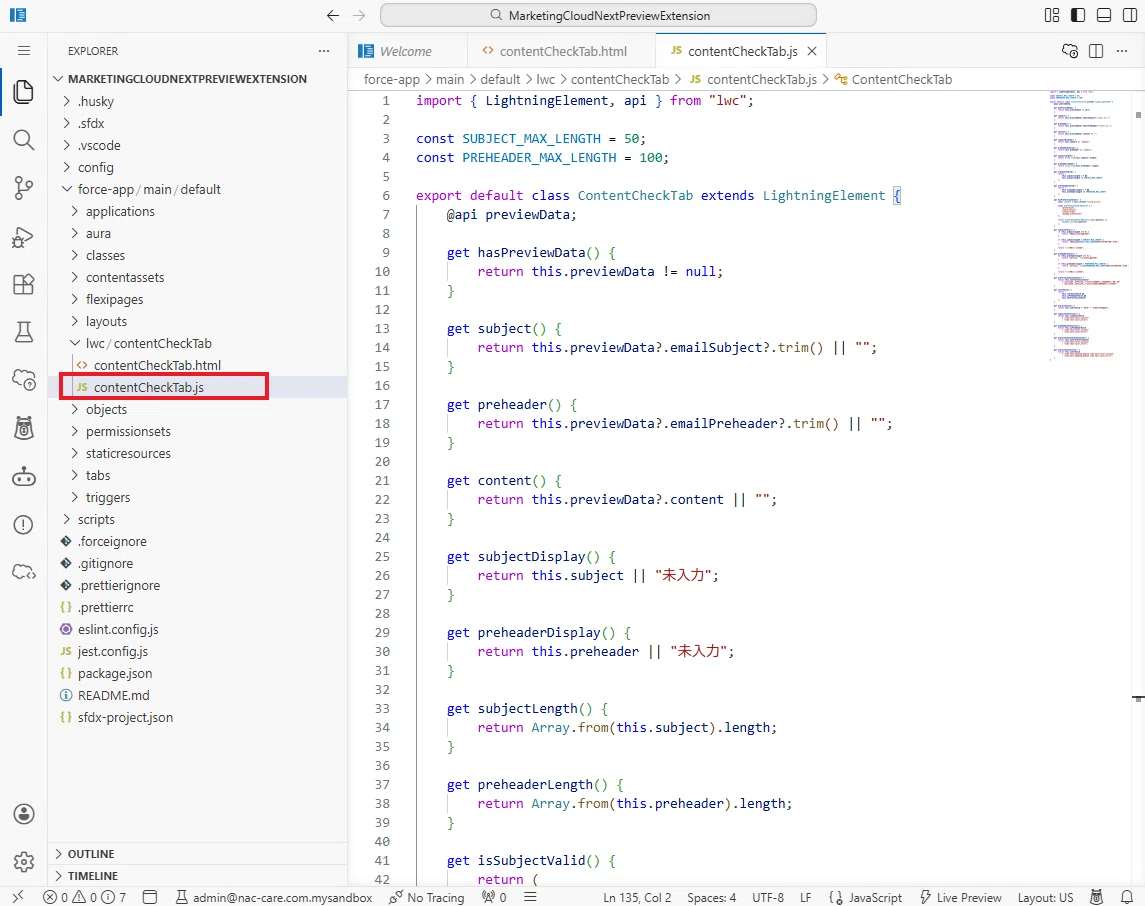Open the Extensions view
The width and height of the screenshot is (1145, 906).
(x=23, y=285)
